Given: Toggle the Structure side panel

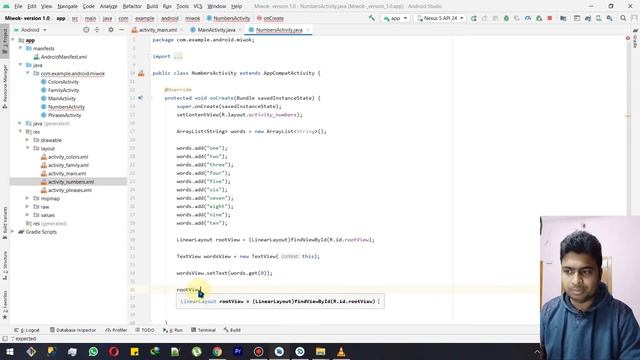Looking at the screenshot, I should click(5, 266).
